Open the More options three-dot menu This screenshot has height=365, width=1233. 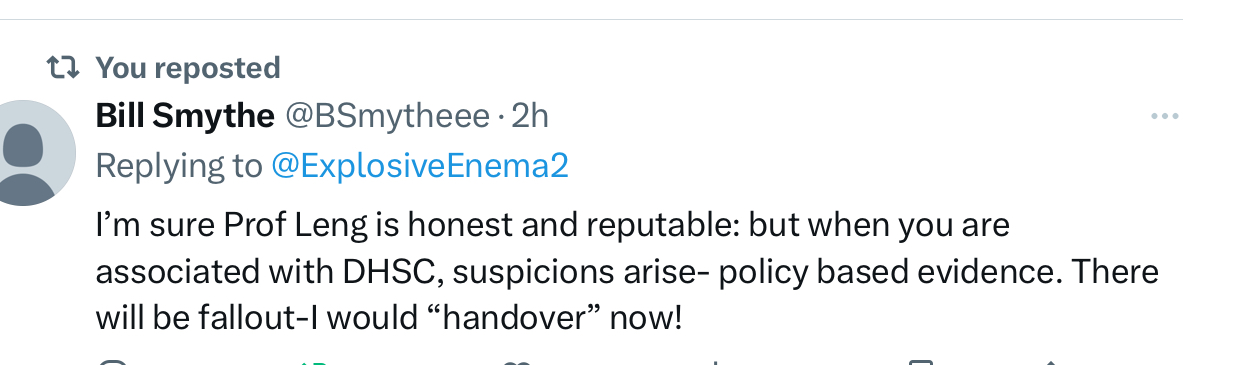(x=1165, y=117)
